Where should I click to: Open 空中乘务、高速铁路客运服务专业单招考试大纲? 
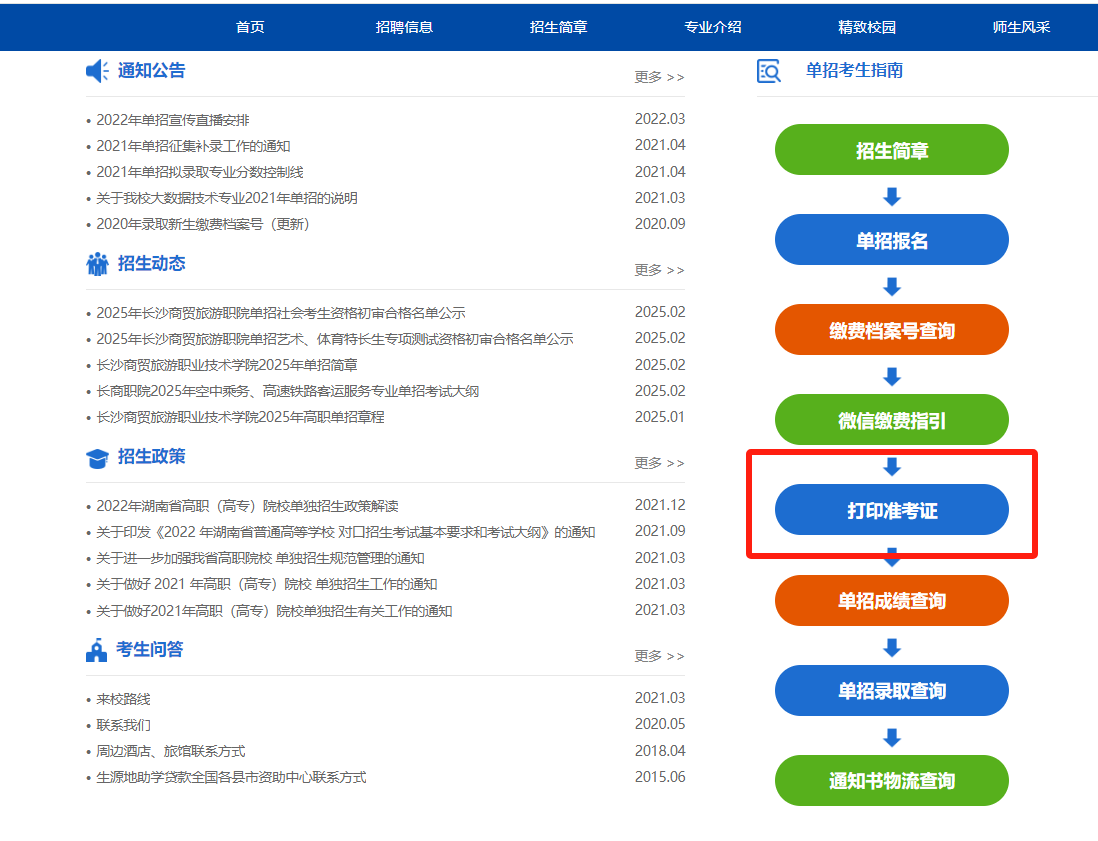288,391
